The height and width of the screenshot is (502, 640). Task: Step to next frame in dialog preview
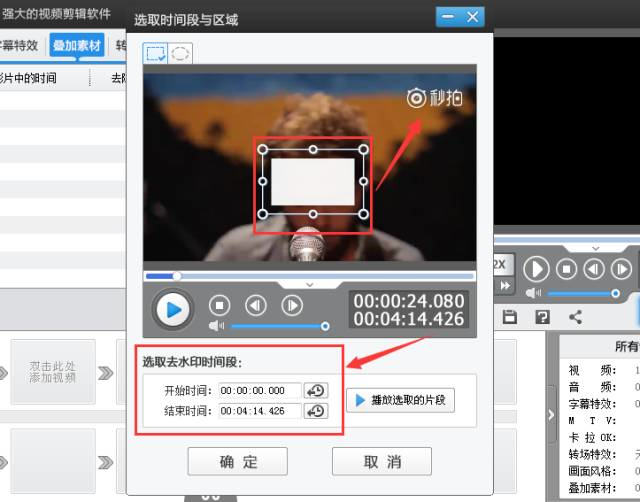[292, 305]
